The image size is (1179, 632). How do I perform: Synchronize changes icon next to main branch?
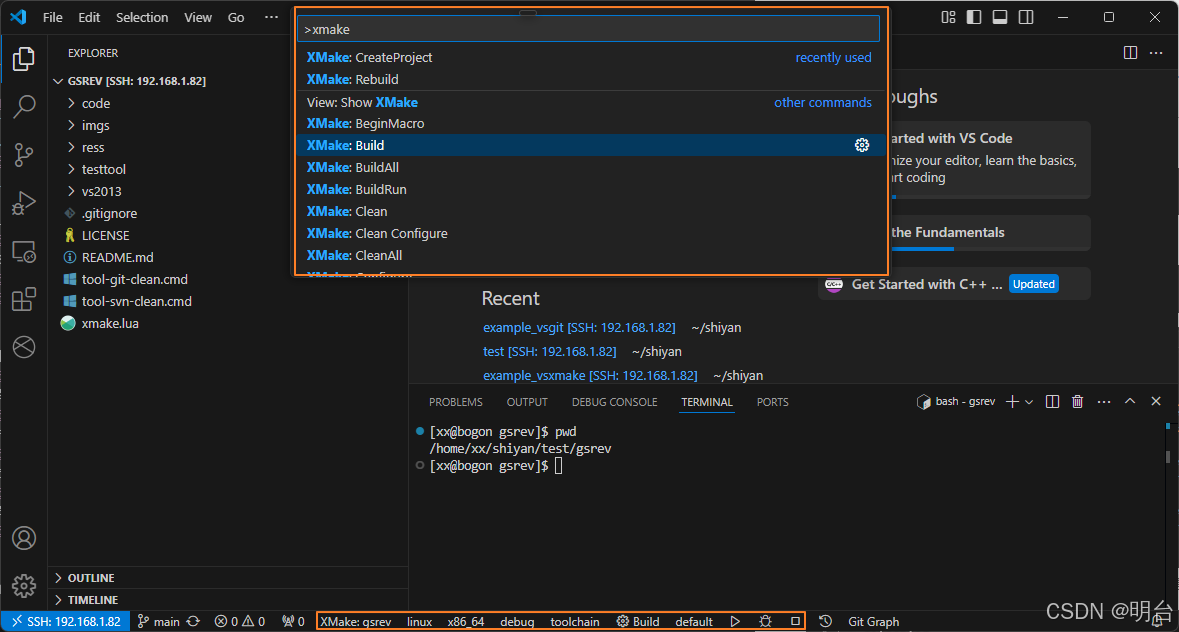click(193, 621)
